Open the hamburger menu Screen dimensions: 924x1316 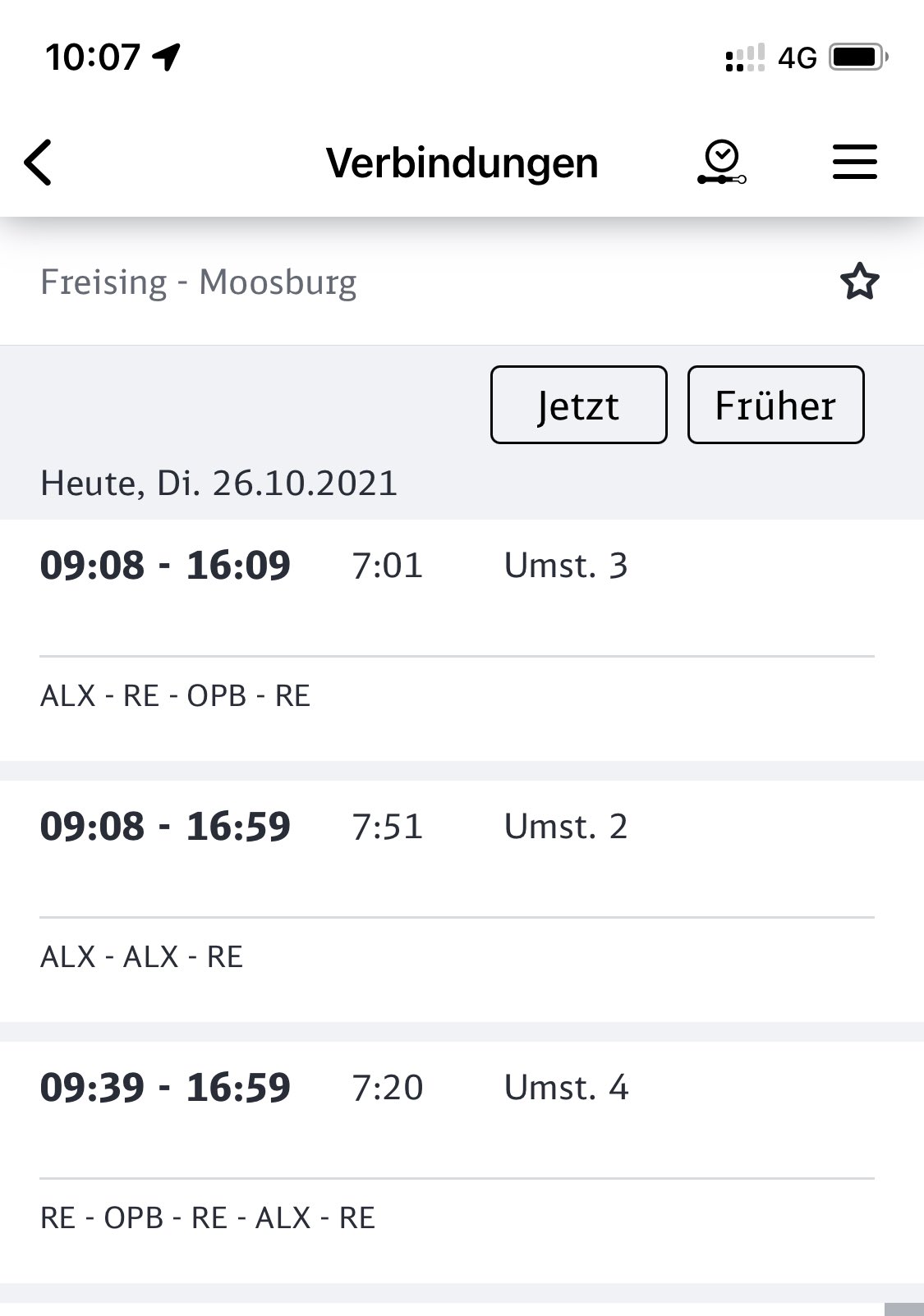[x=855, y=162]
